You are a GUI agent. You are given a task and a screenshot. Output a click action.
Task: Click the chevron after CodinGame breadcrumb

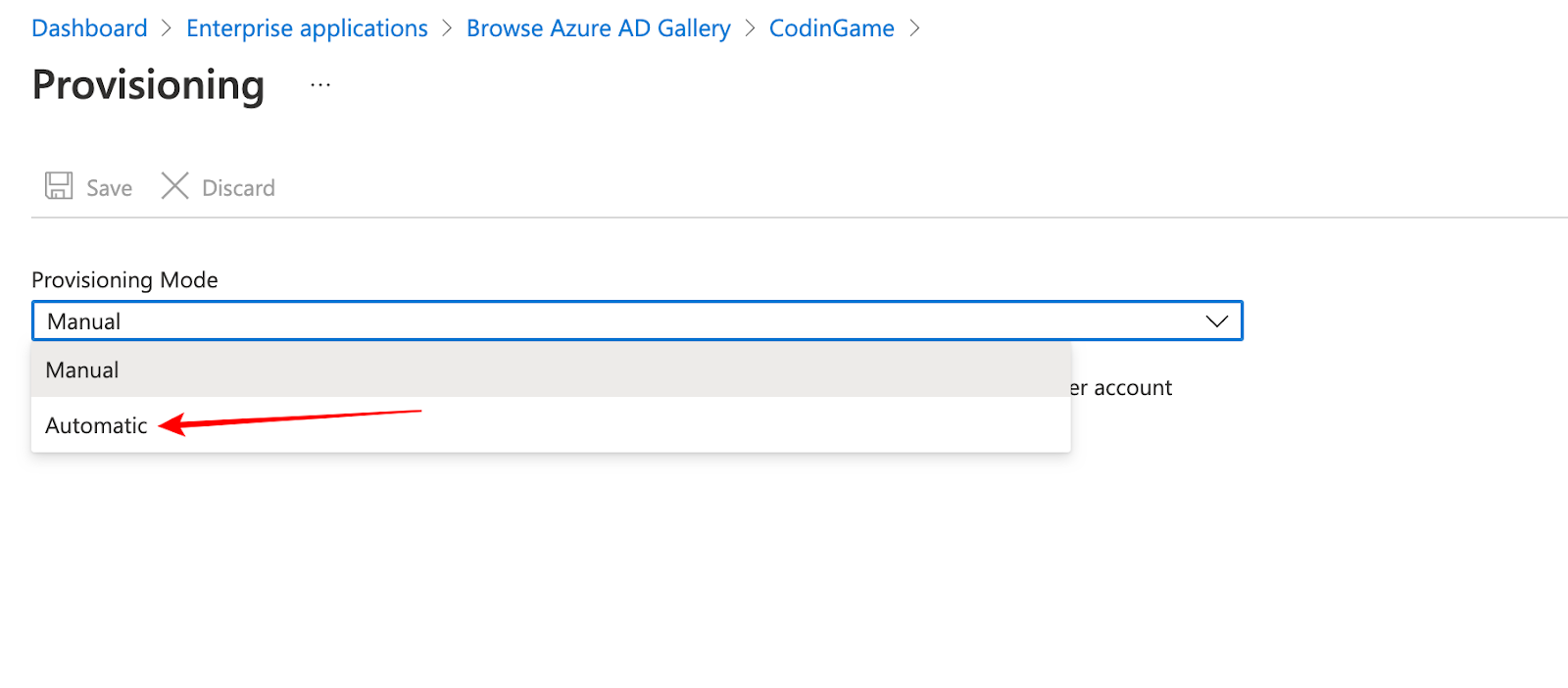point(914,28)
